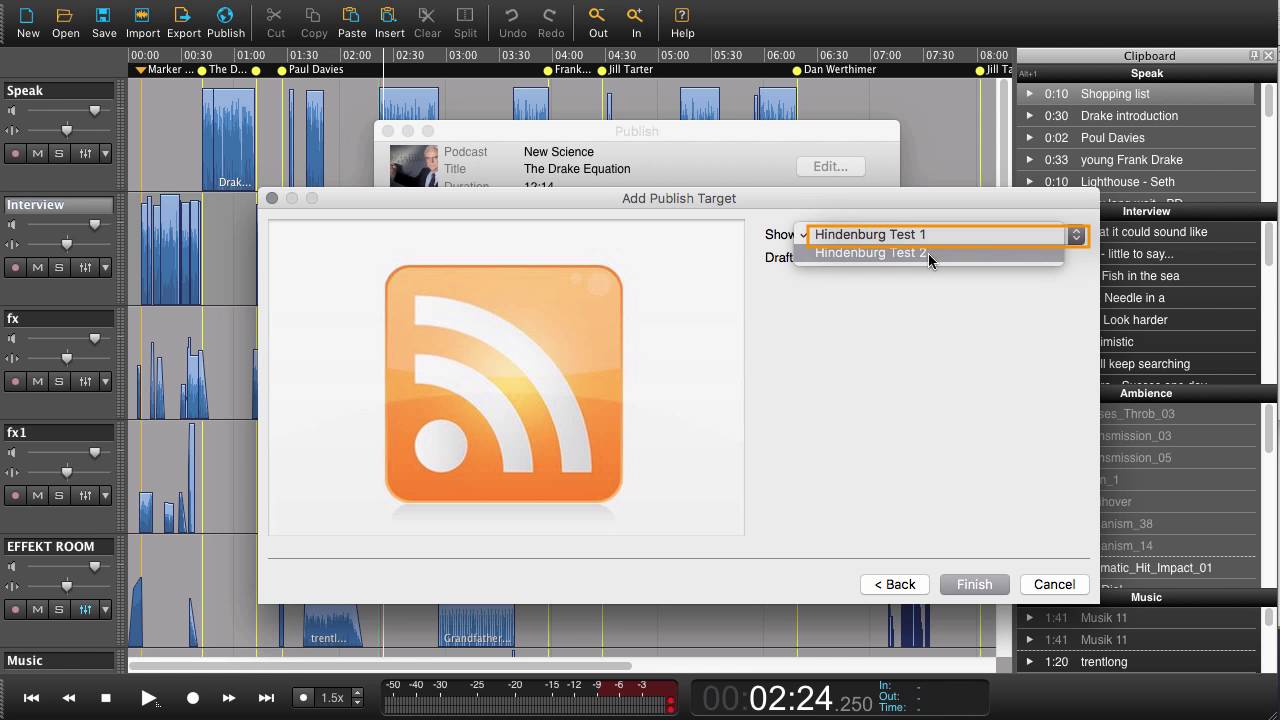Open the Speak track options dropdown arrow
The image size is (1280, 720).
(105, 153)
